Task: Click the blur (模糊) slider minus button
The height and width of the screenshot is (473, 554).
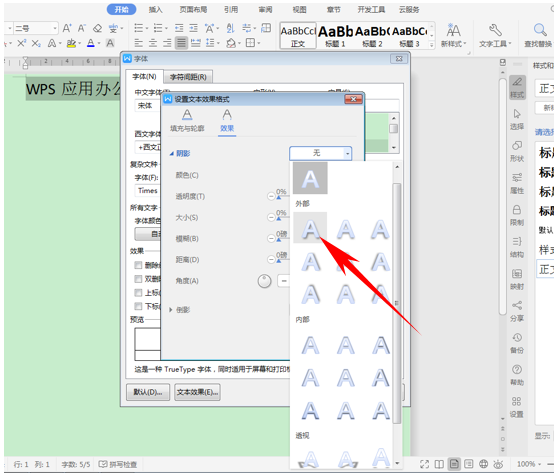Action: point(271,238)
